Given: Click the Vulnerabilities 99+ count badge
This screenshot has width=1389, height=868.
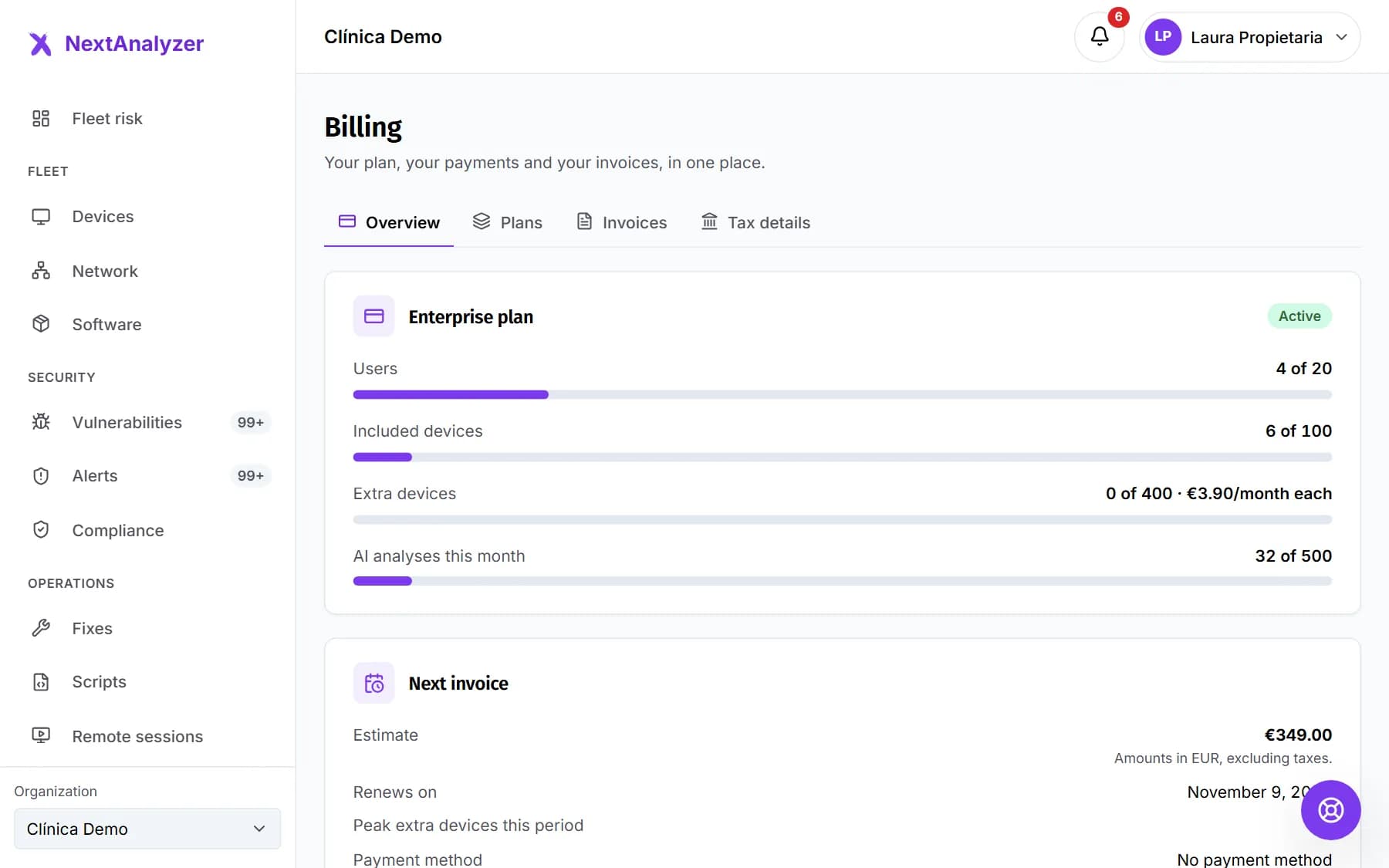Looking at the screenshot, I should 251,422.
